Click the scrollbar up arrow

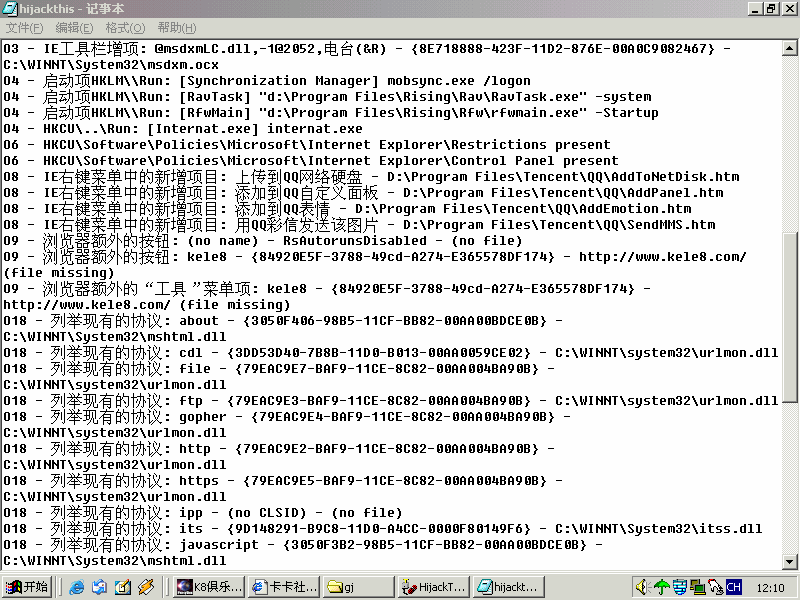click(x=789, y=48)
